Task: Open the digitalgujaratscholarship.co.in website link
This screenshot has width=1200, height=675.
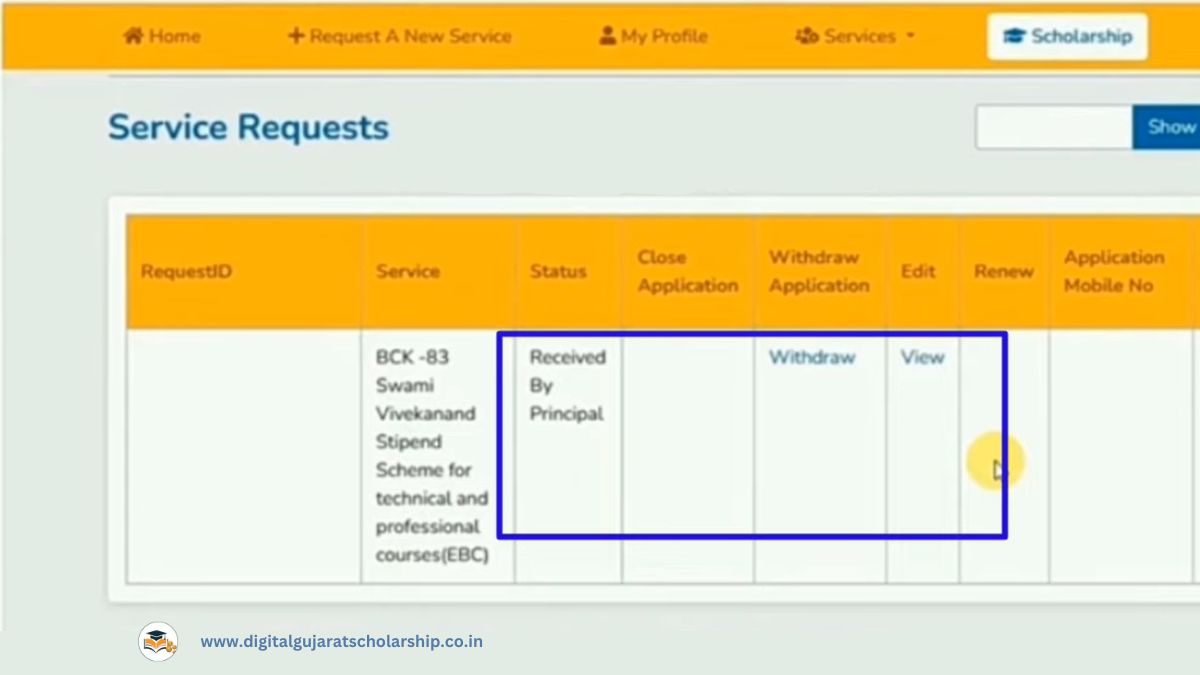Action: (x=340, y=641)
